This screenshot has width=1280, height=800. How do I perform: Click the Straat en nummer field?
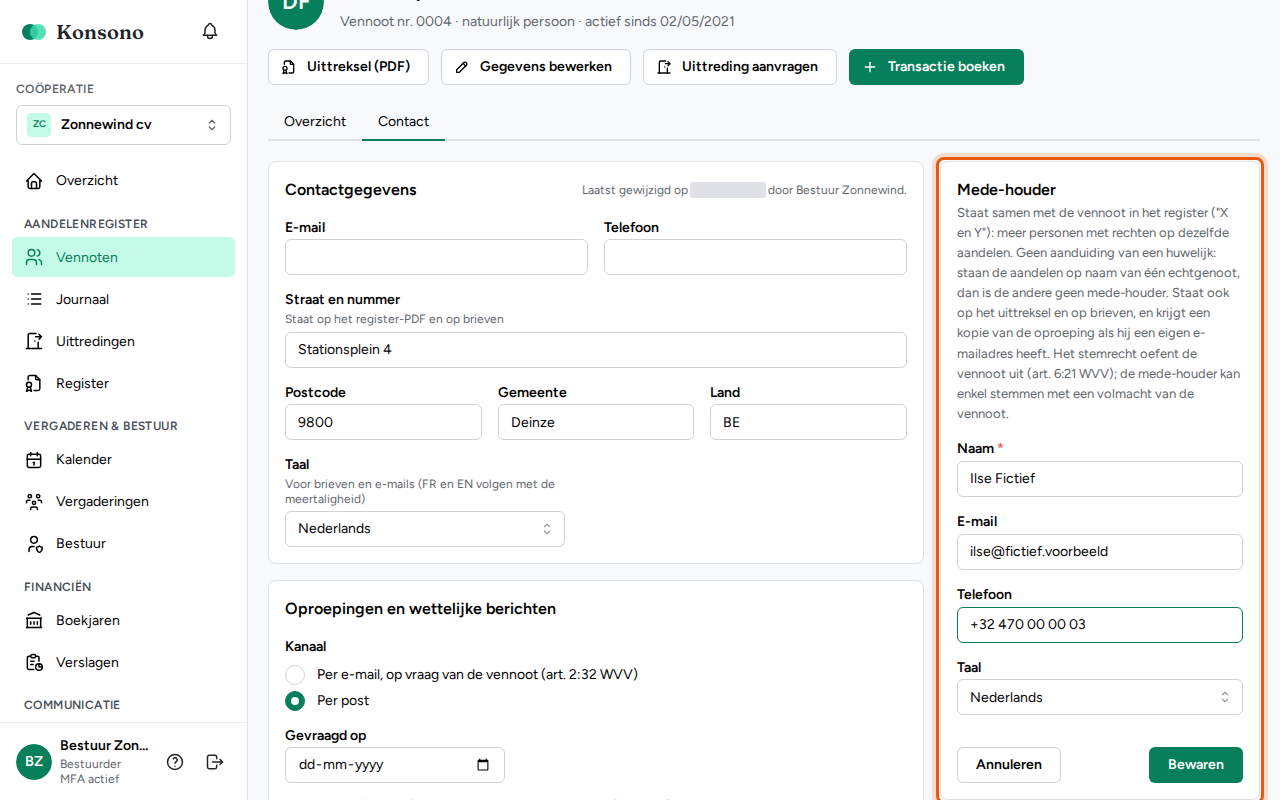tap(596, 350)
